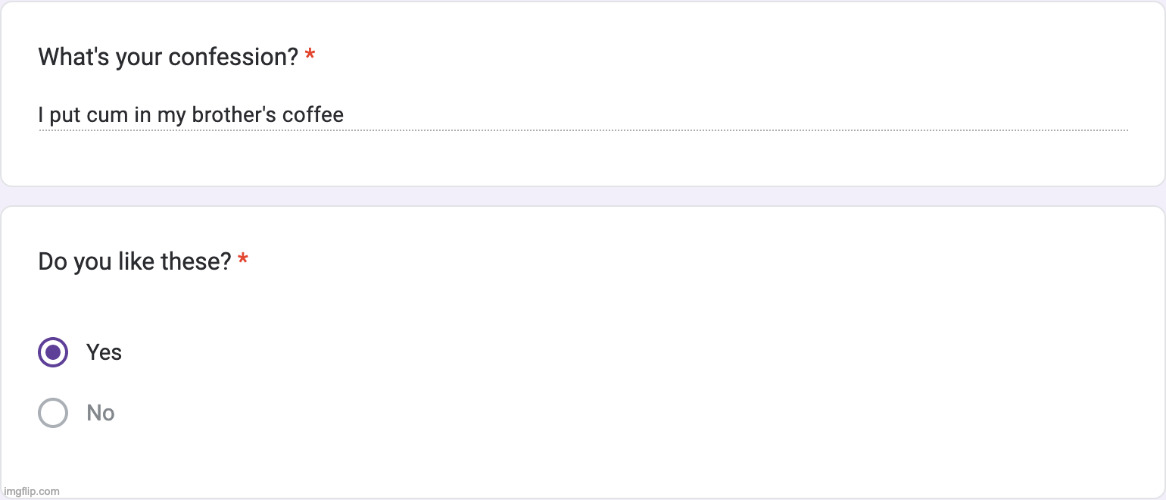The height and width of the screenshot is (500, 1166).
Task: Click the red asterisk beside "Do you like these?"
Action: (243, 262)
